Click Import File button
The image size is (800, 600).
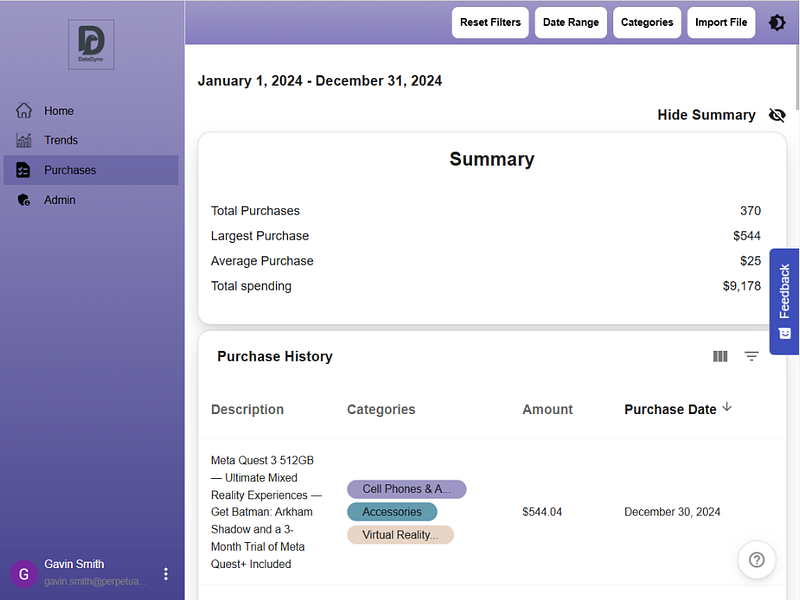click(721, 22)
